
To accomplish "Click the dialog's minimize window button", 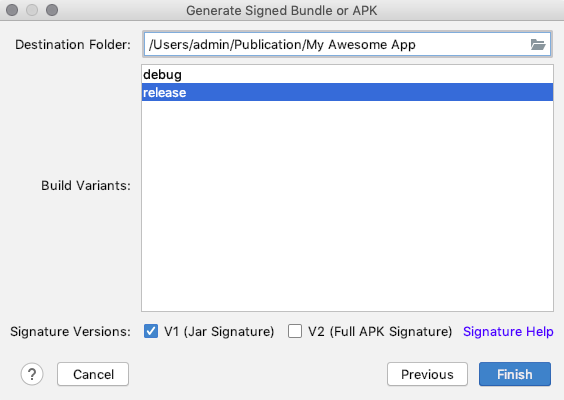I will (32, 10).
